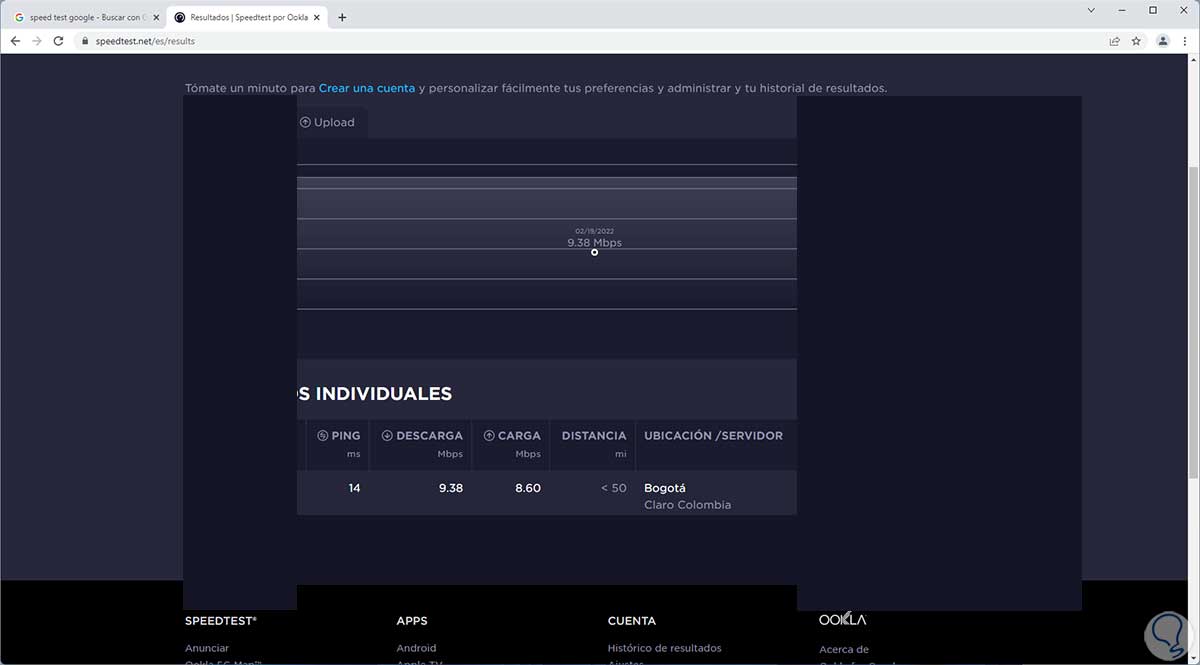The image size is (1200, 665).
Task: Minimize the Chrome window
Action: [x=1121, y=9]
